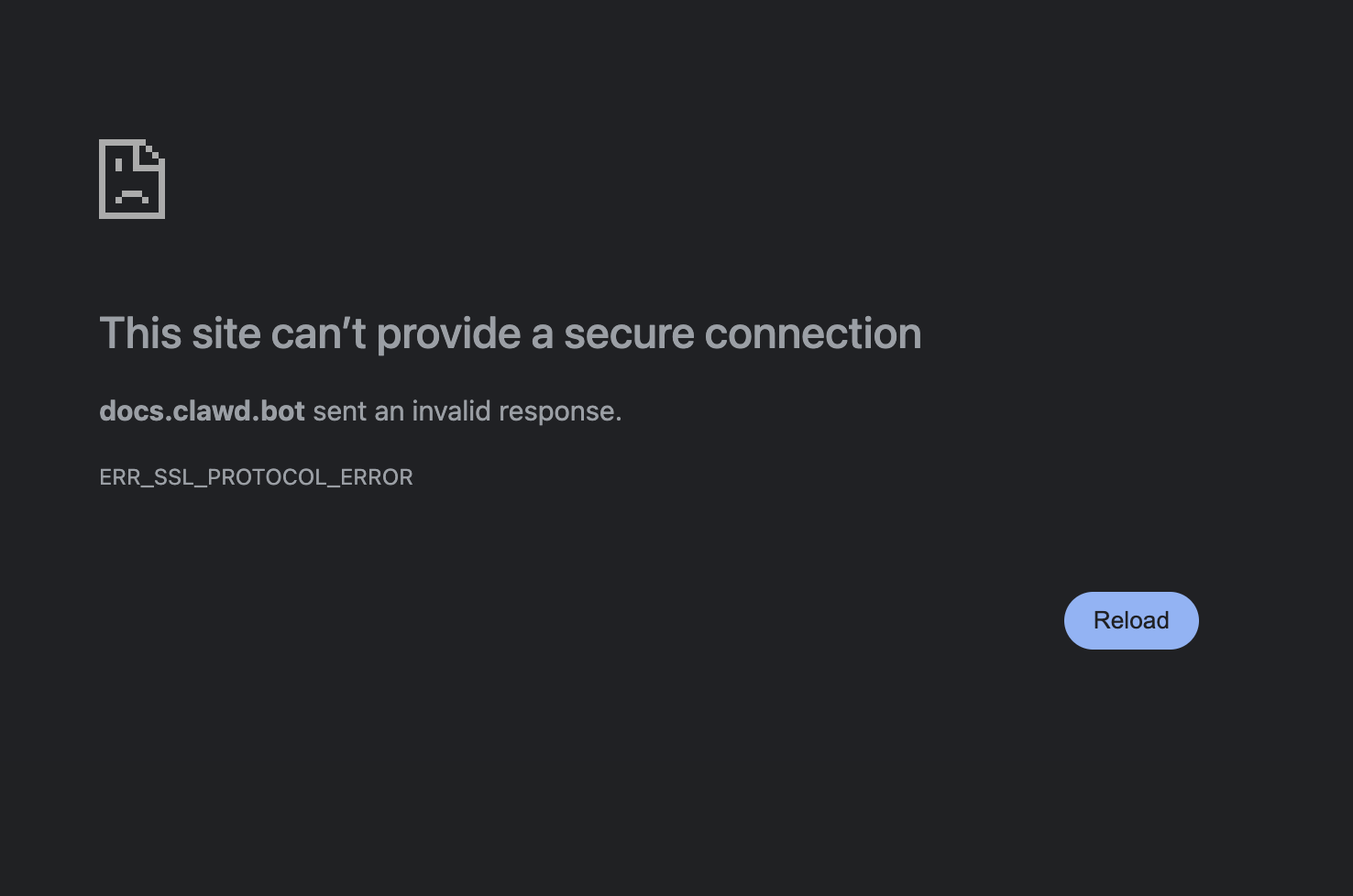1353x896 pixels.
Task: Click the frowning mouth on the error icon
Action: coord(132,197)
